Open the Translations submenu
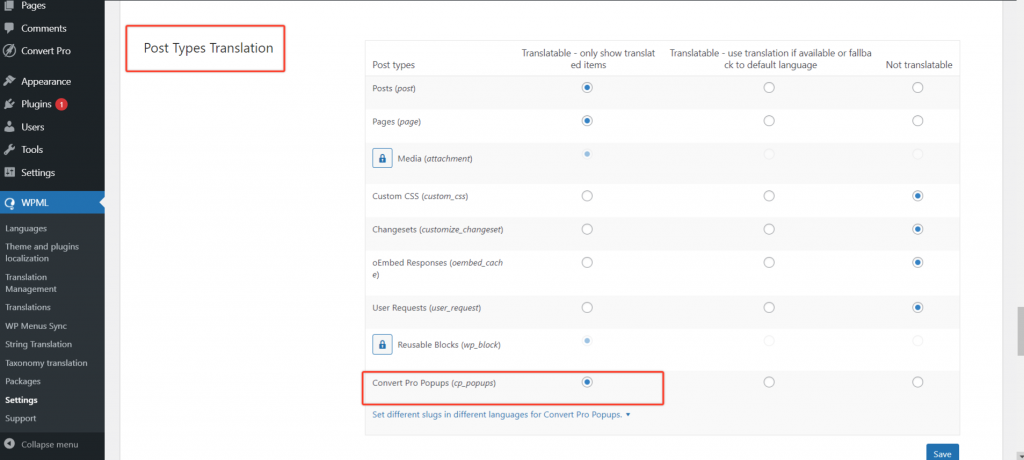This screenshot has height=460, width=1024. click(x=27, y=307)
